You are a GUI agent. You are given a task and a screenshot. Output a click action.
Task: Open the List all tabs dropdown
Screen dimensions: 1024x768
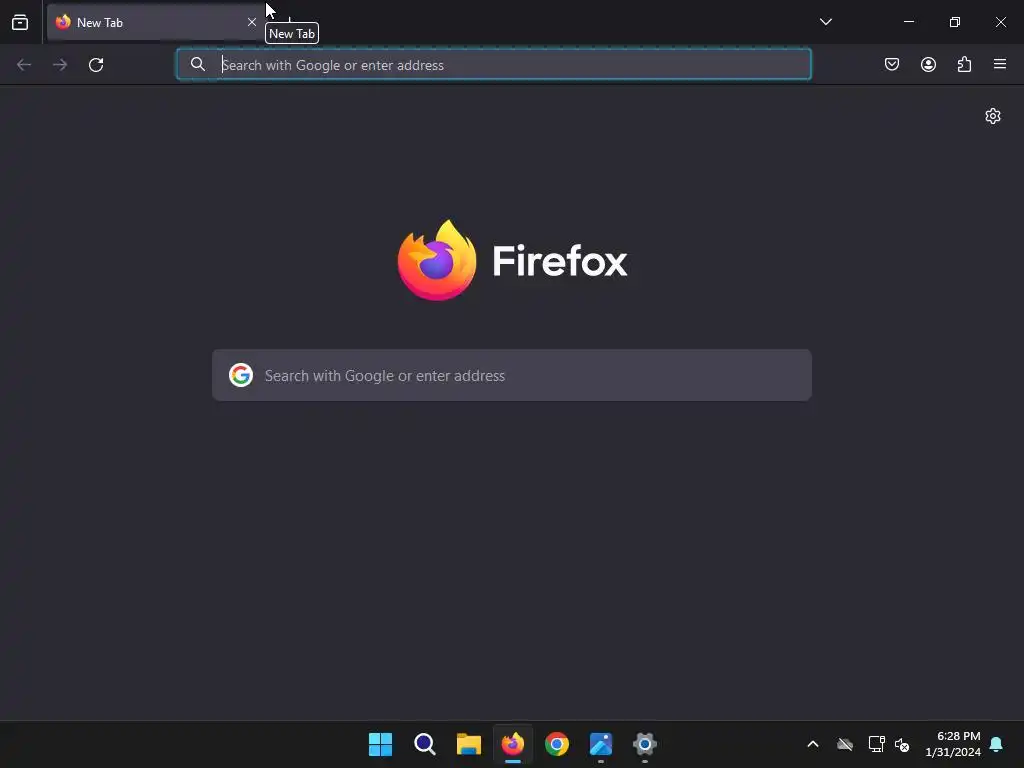click(825, 22)
